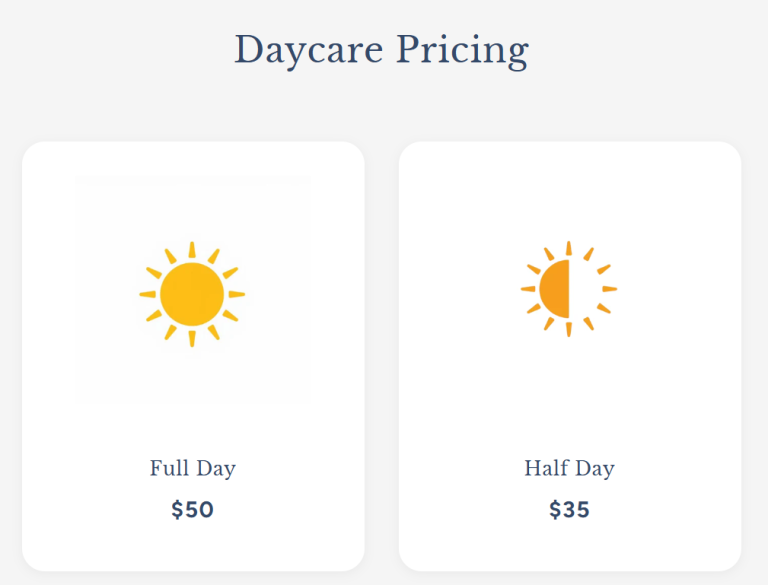Click the half sun icon
This screenshot has width=768, height=585.
pos(568,289)
